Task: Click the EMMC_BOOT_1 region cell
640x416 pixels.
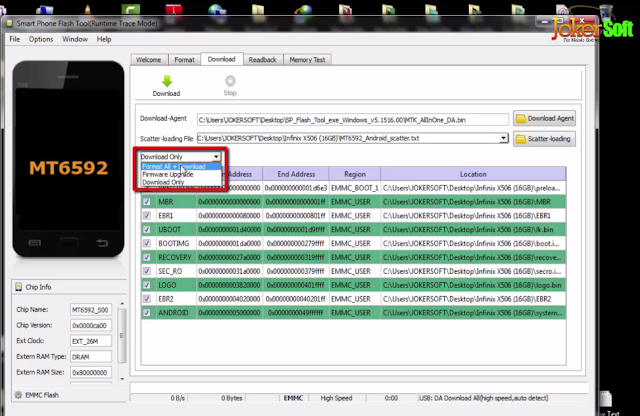Action: click(355, 188)
